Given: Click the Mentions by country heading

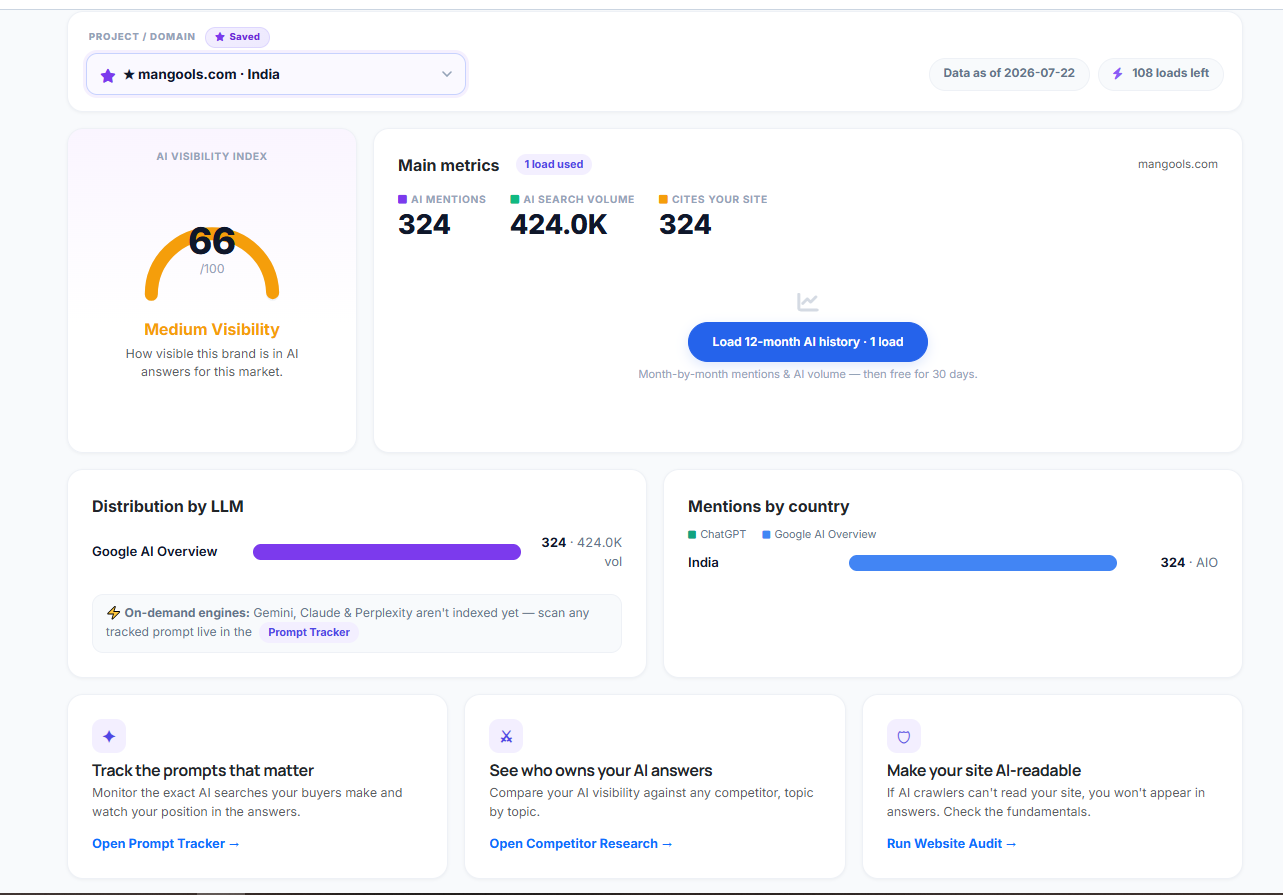Looking at the screenshot, I should pyautogui.click(x=769, y=506).
